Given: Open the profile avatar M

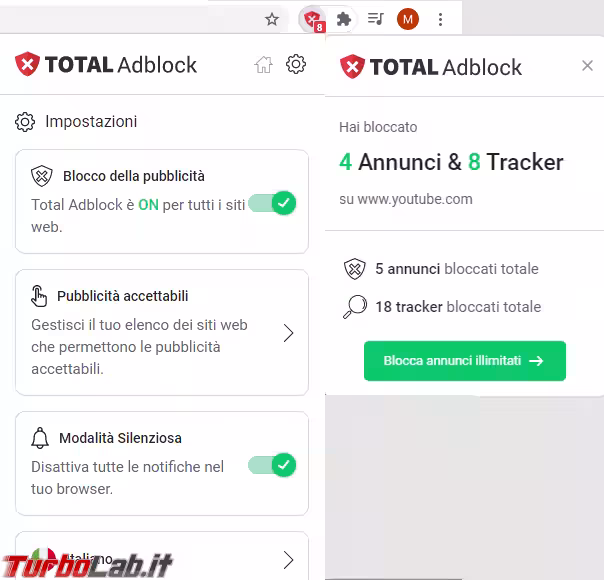Looking at the screenshot, I should pyautogui.click(x=408, y=19).
